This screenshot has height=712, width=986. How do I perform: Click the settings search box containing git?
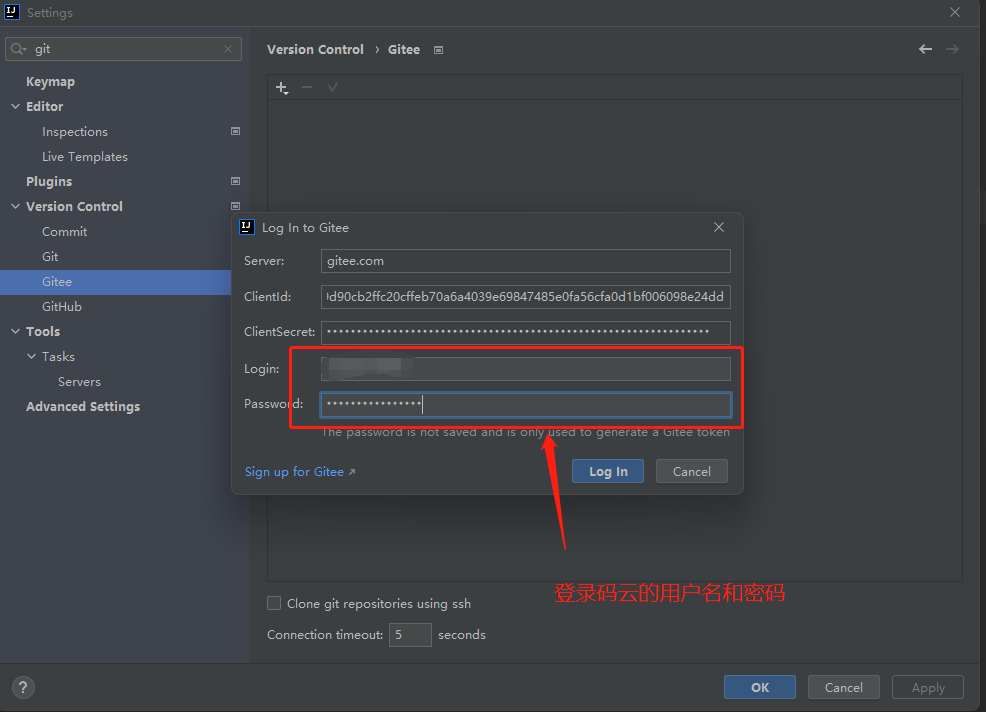tap(123, 49)
